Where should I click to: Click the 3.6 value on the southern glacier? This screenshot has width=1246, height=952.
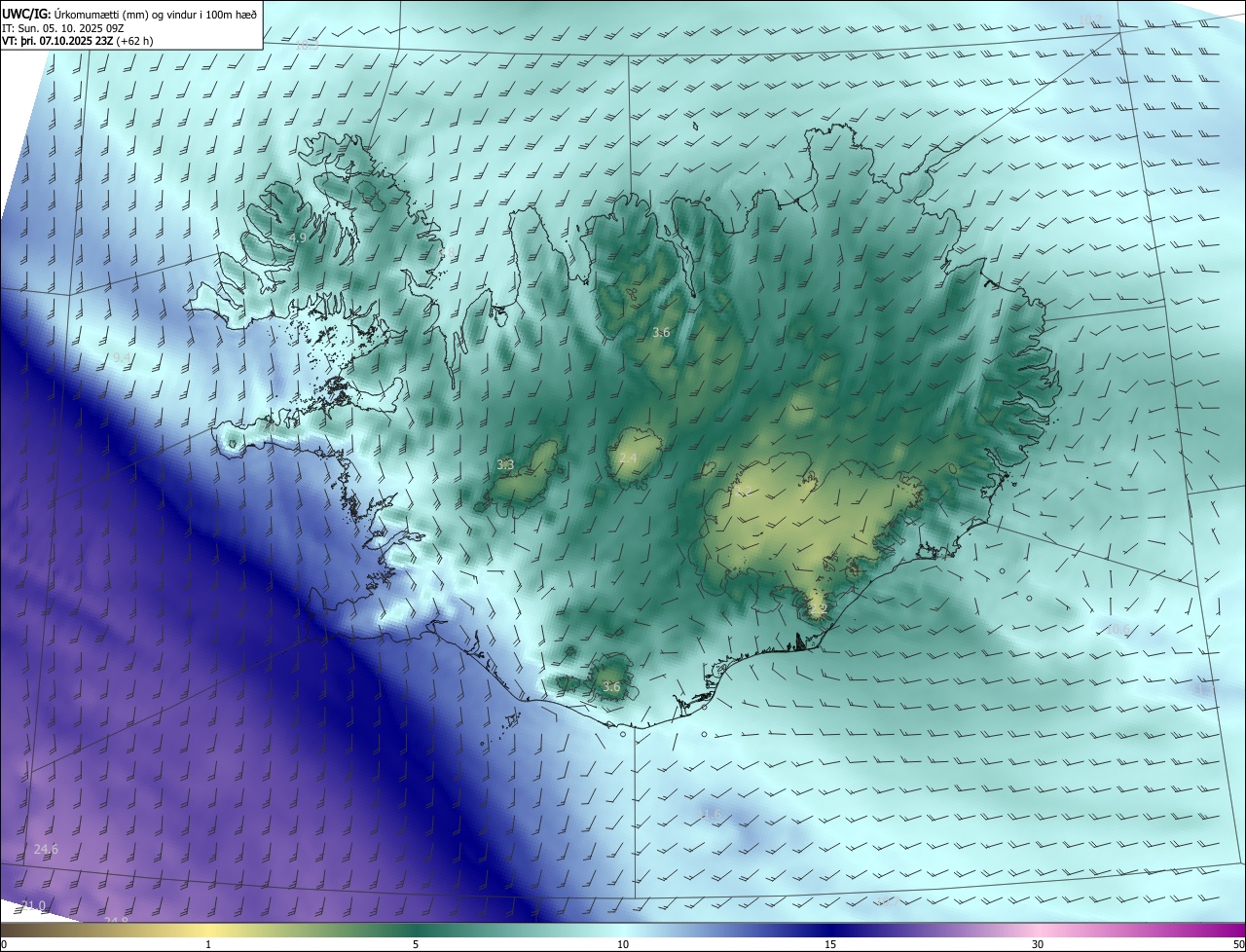coord(611,687)
